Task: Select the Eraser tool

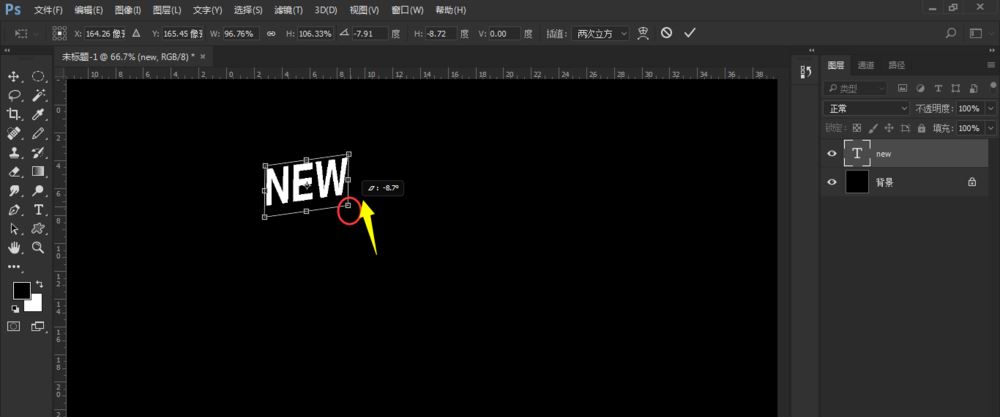Action: (13, 172)
